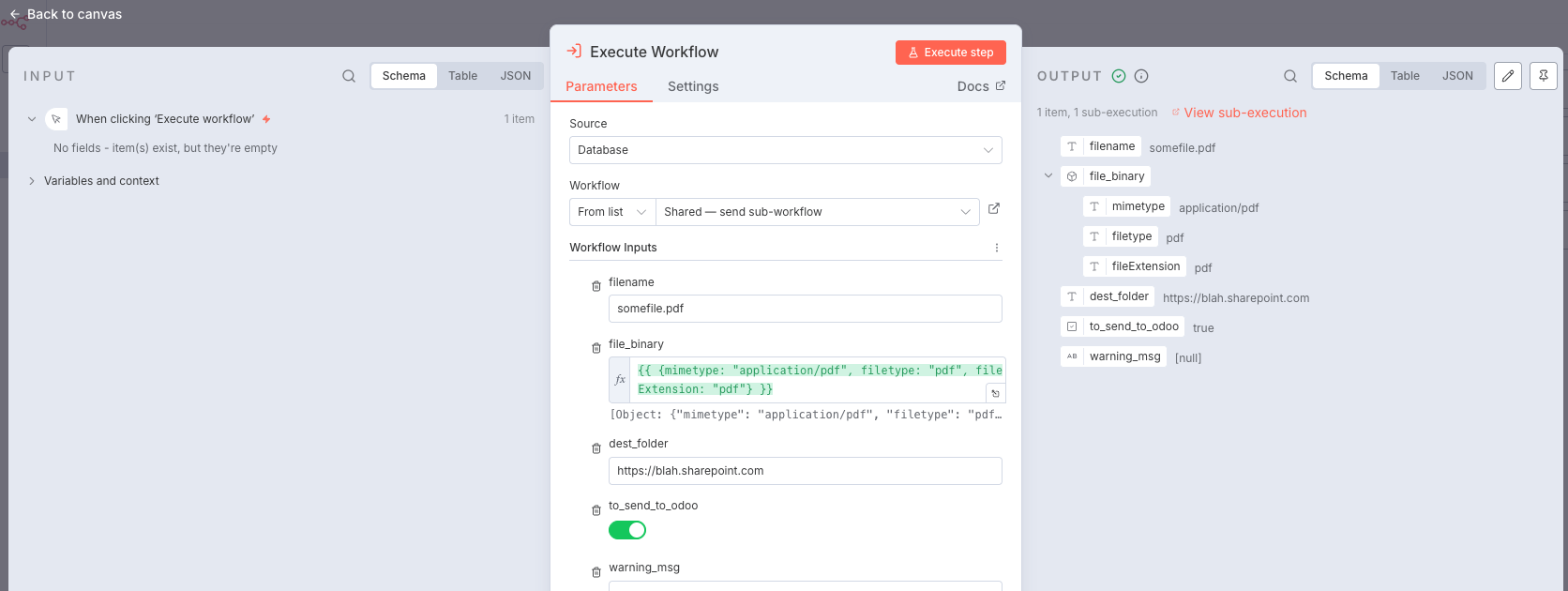The image size is (1568, 591).
Task: Click the search icon in OUTPUT panel
Action: 1290,76
